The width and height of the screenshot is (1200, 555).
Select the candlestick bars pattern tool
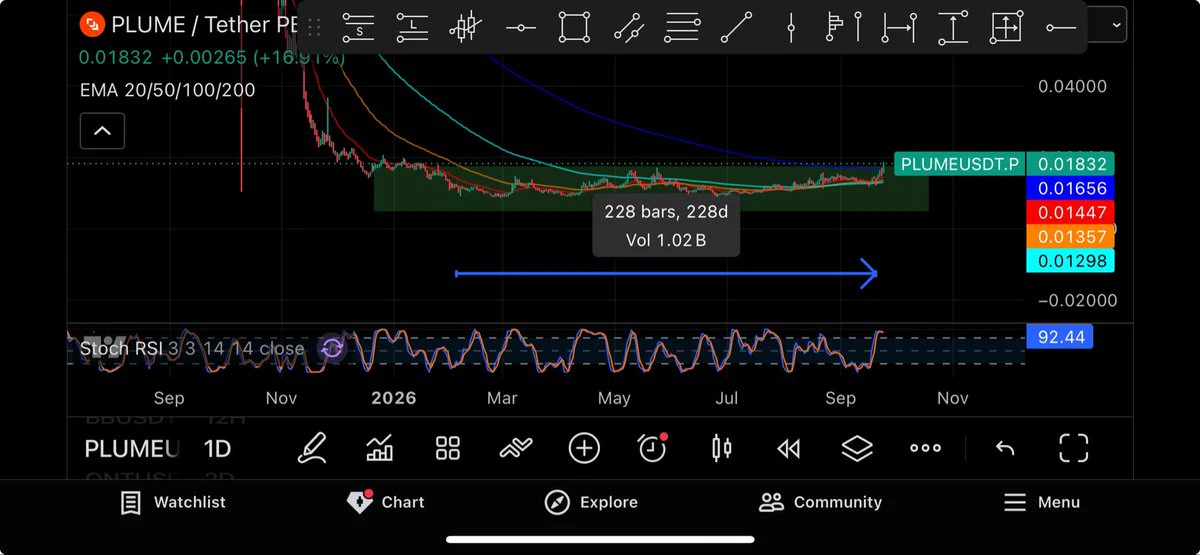pyautogui.click(x=466, y=28)
